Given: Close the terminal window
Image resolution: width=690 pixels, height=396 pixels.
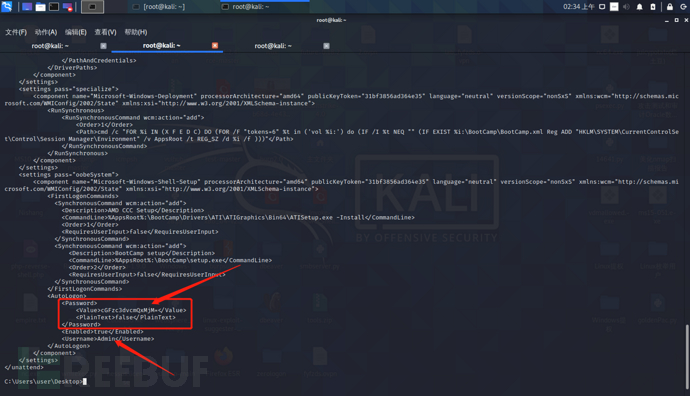Looking at the screenshot, I should click(686, 20).
